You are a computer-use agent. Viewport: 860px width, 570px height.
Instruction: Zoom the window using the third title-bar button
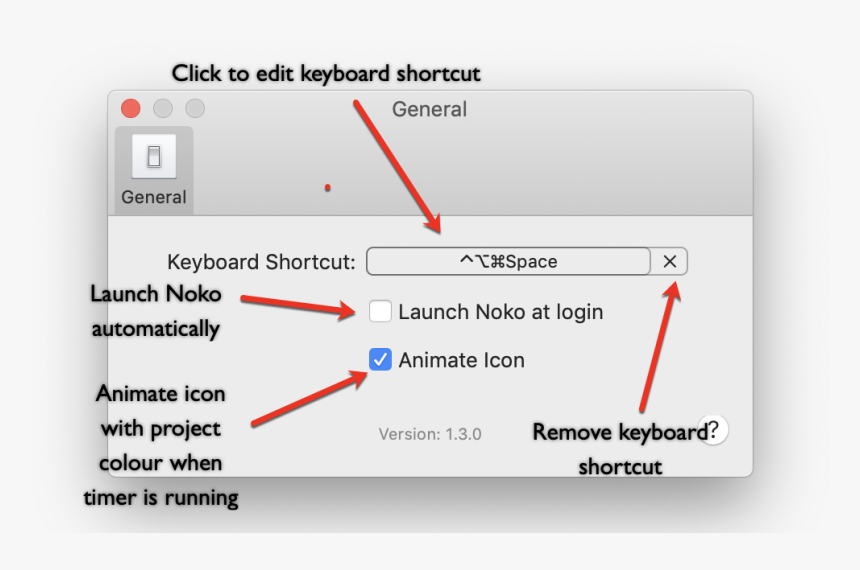point(195,108)
